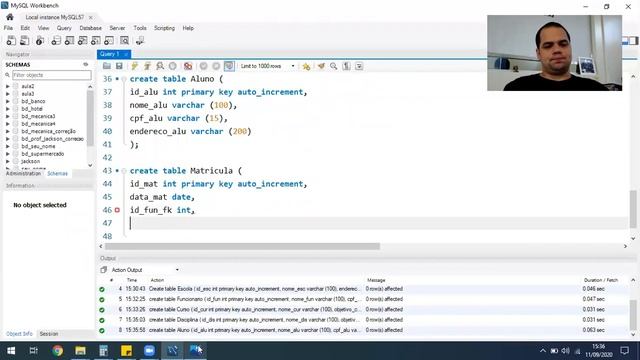
Task: Execute statement under cursor
Action: tap(147, 66)
